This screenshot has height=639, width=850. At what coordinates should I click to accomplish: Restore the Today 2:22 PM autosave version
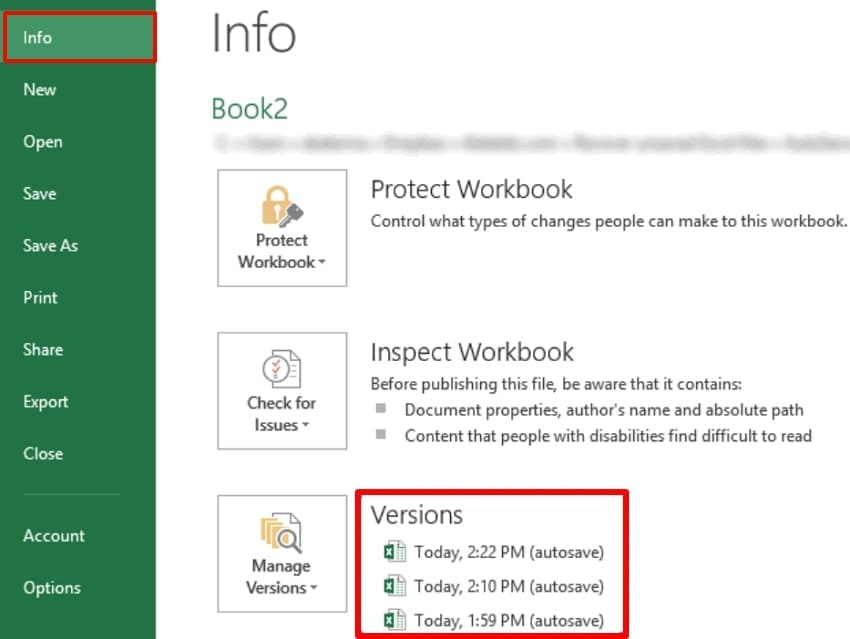(508, 551)
